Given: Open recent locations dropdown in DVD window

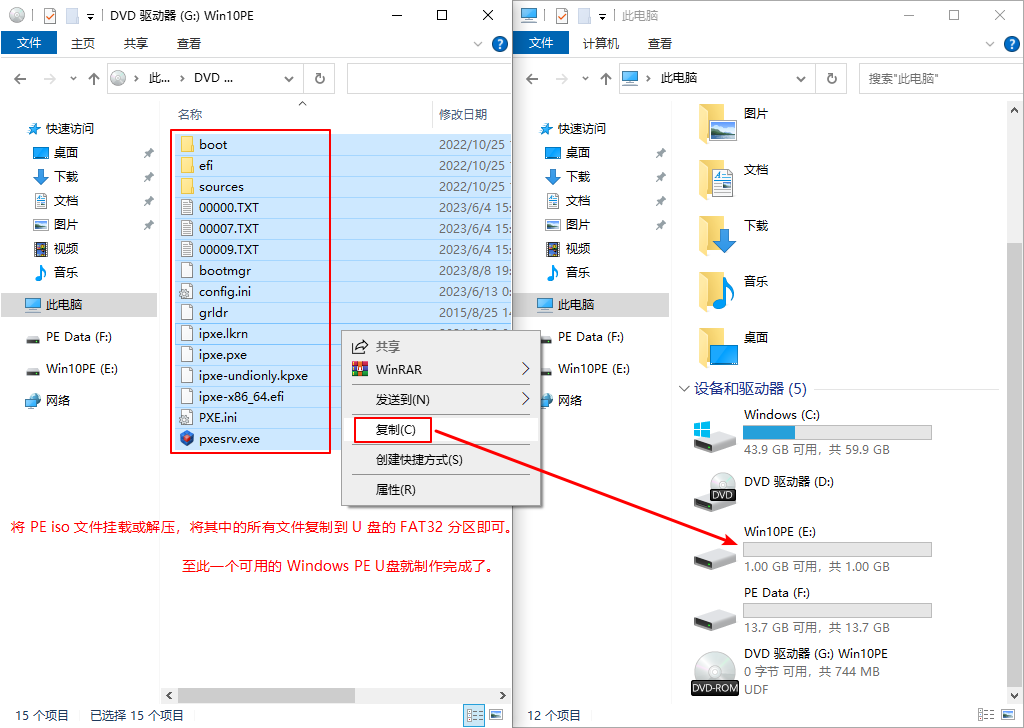Looking at the screenshot, I should pyautogui.click(x=73, y=79).
